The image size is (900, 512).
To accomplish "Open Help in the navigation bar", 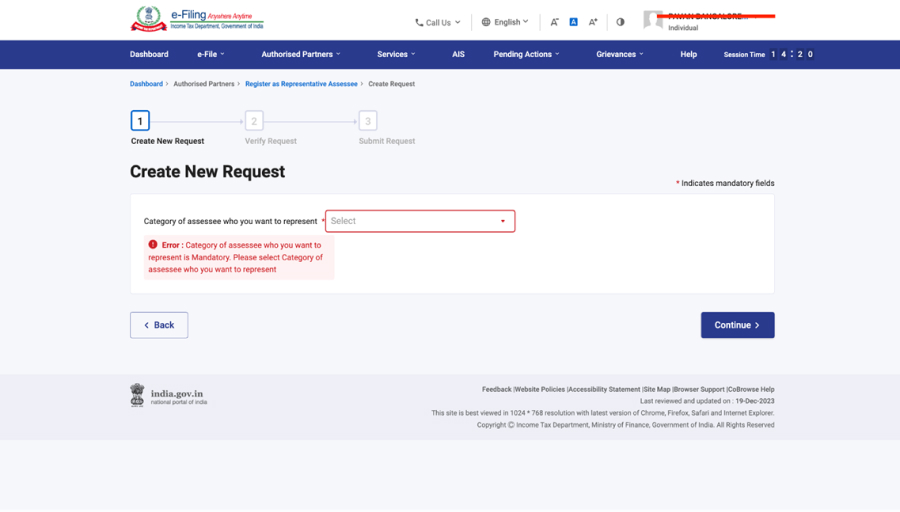I will (x=688, y=55).
